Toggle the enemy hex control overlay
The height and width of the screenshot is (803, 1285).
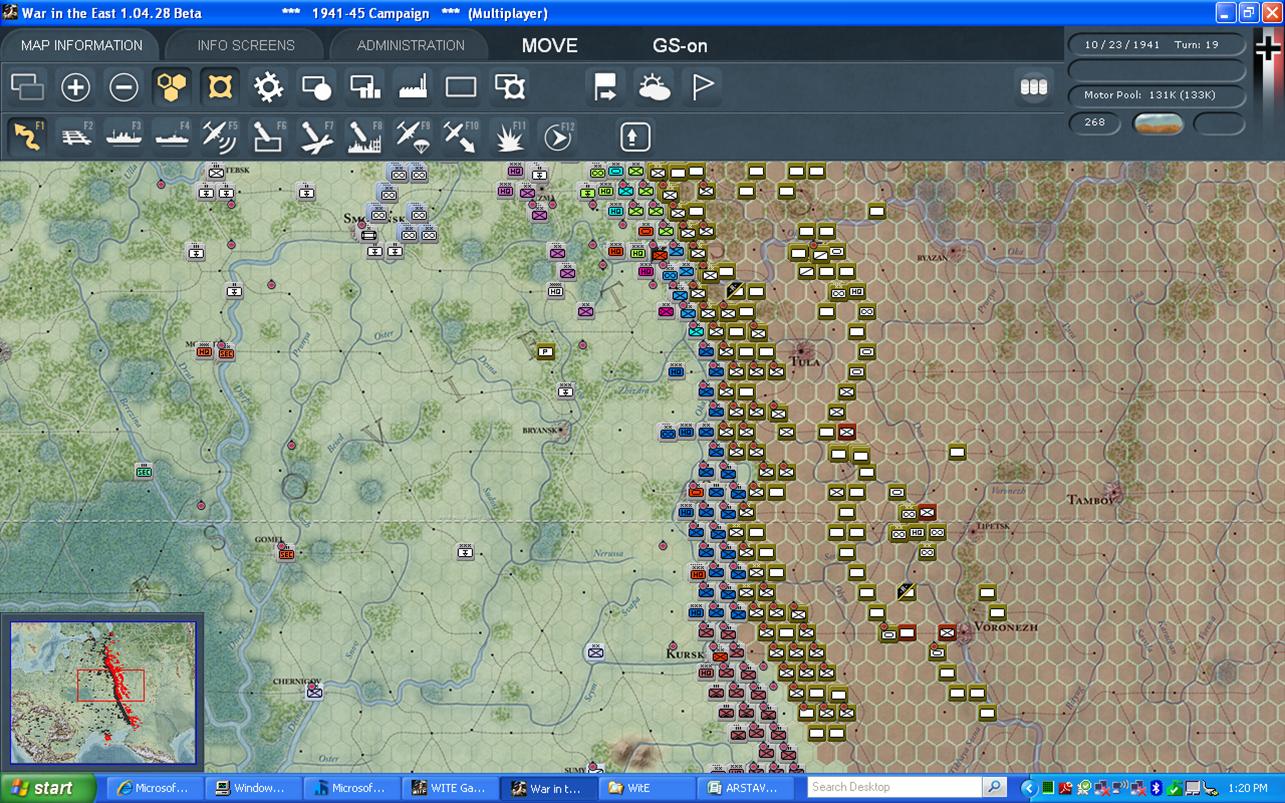tap(220, 88)
